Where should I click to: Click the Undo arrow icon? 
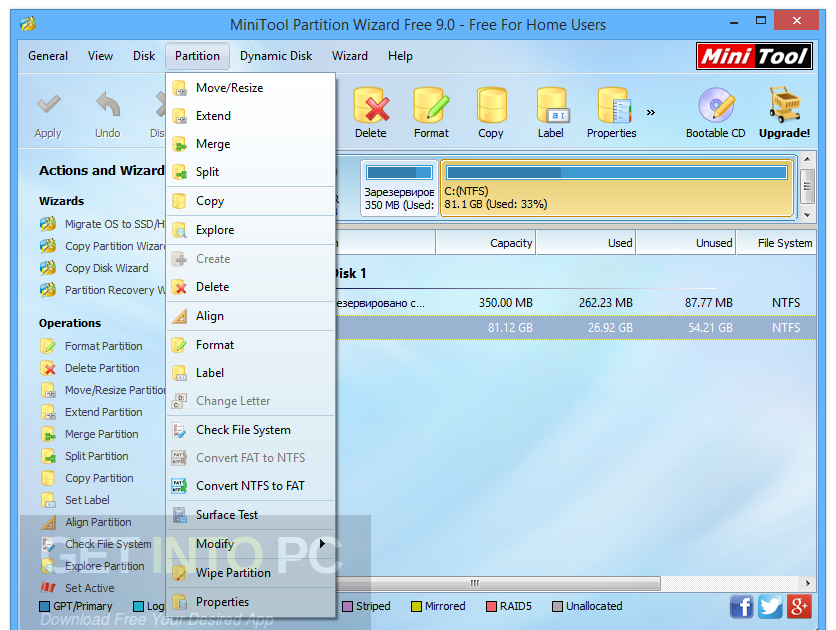click(108, 104)
